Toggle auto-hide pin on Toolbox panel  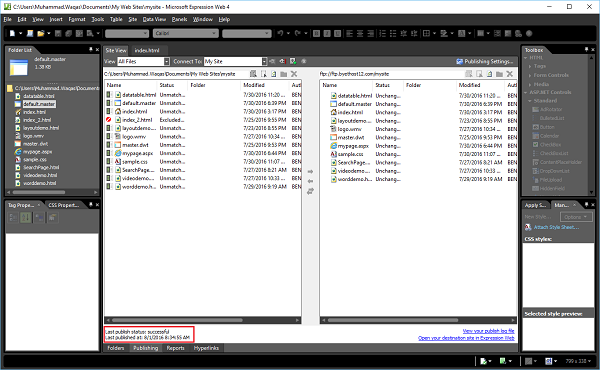(x=586, y=50)
